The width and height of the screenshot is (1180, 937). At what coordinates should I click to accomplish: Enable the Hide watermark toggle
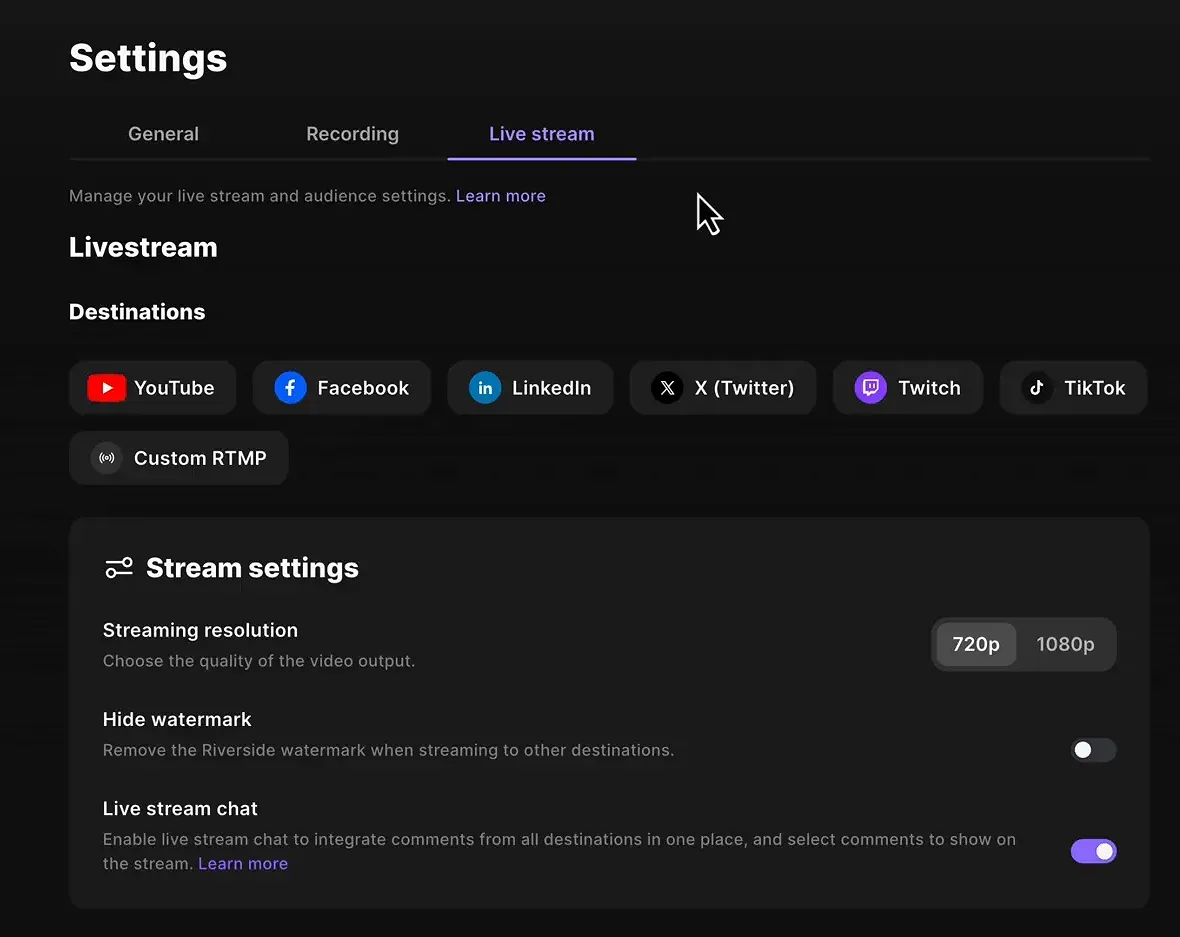tap(1093, 750)
